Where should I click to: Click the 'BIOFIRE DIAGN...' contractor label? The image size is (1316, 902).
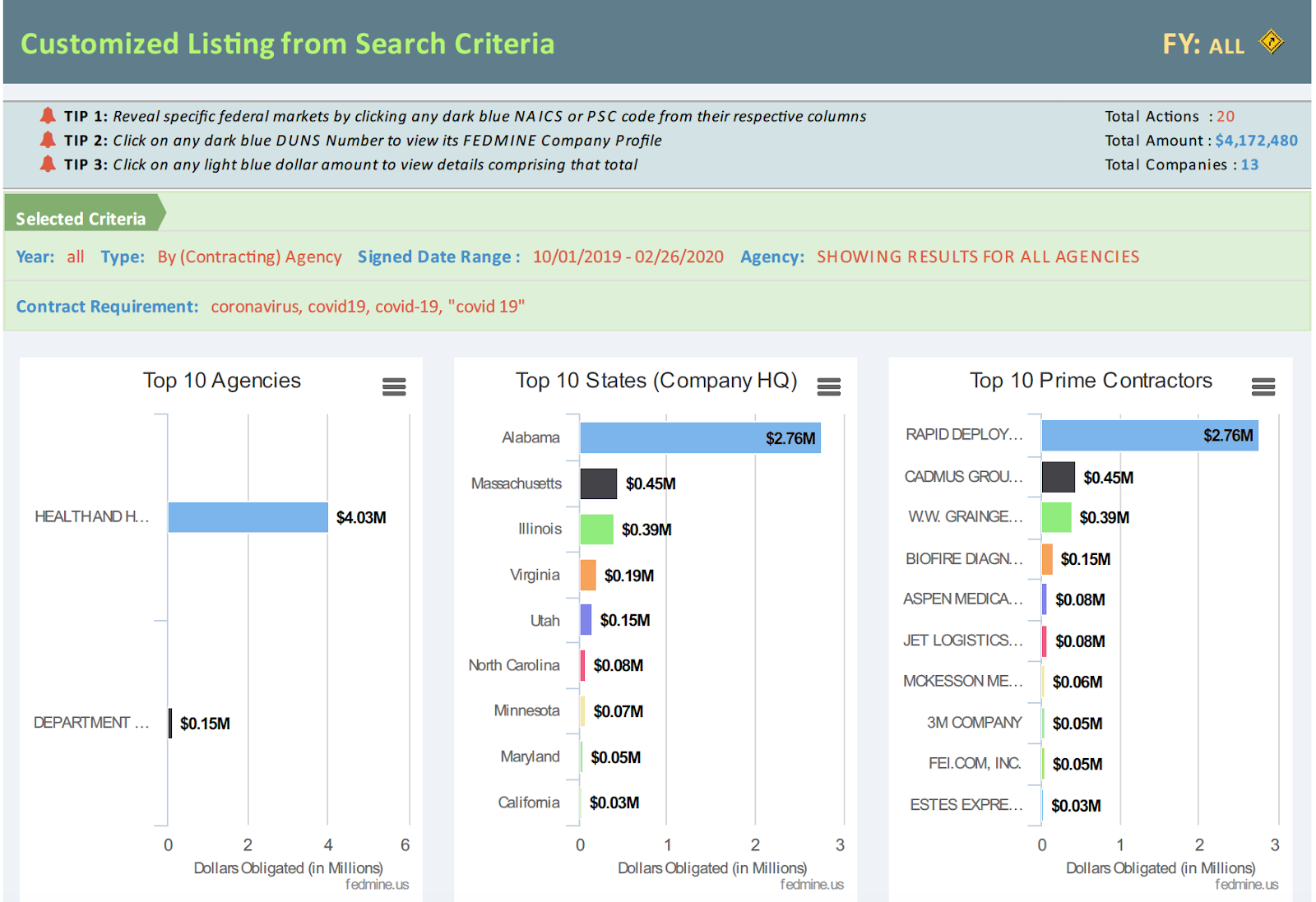click(964, 559)
